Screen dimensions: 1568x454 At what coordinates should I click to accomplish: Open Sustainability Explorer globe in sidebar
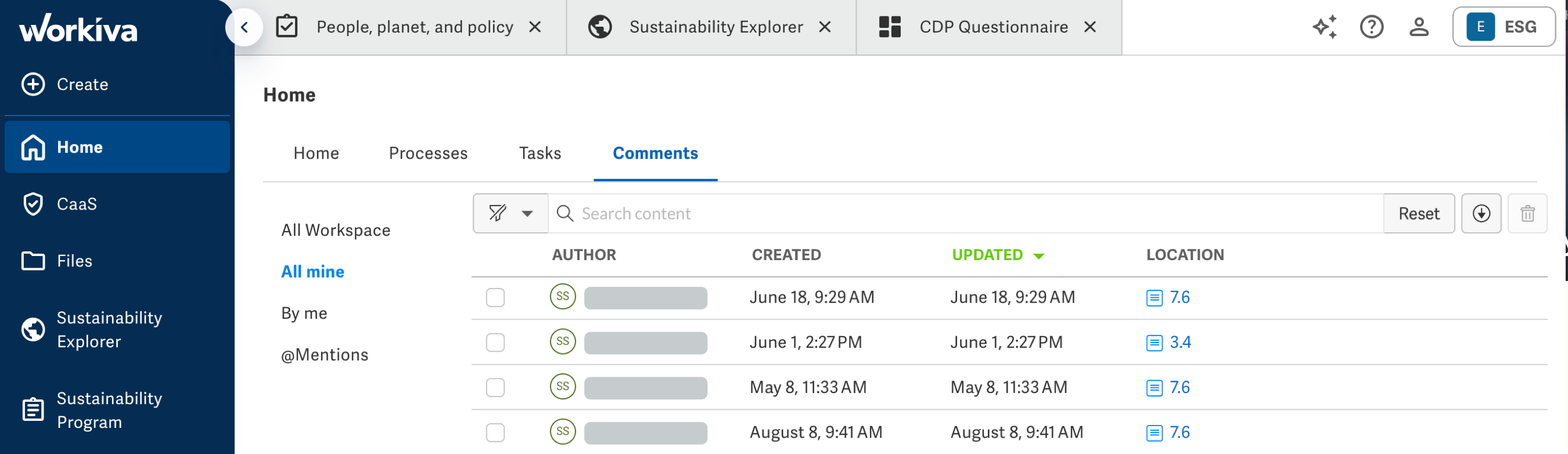pyautogui.click(x=33, y=329)
